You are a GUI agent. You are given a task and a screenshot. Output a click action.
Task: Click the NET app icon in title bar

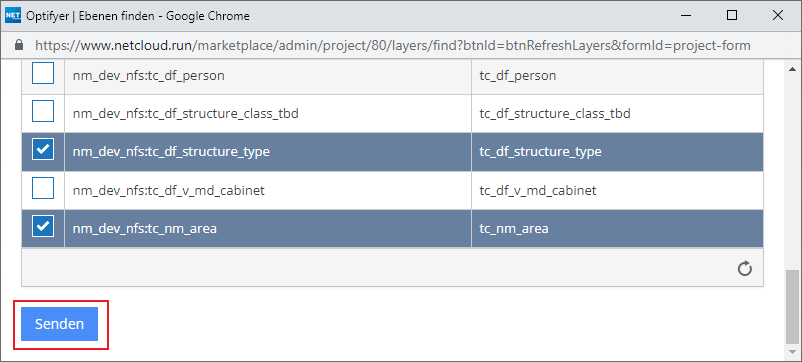pos(12,16)
